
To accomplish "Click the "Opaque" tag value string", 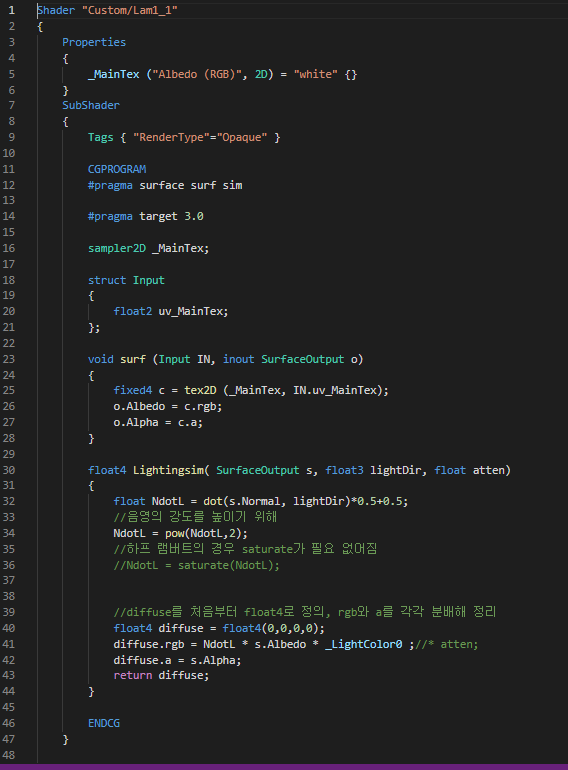I will point(242,137).
